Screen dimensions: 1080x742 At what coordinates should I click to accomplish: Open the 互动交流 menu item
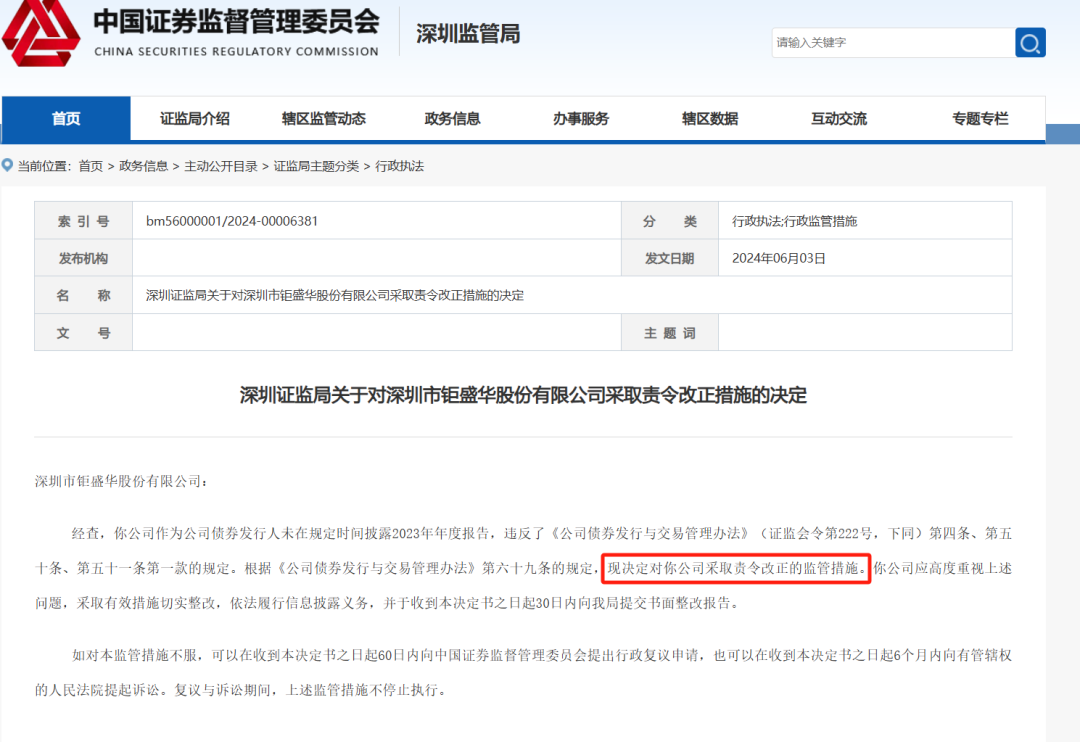pos(839,118)
